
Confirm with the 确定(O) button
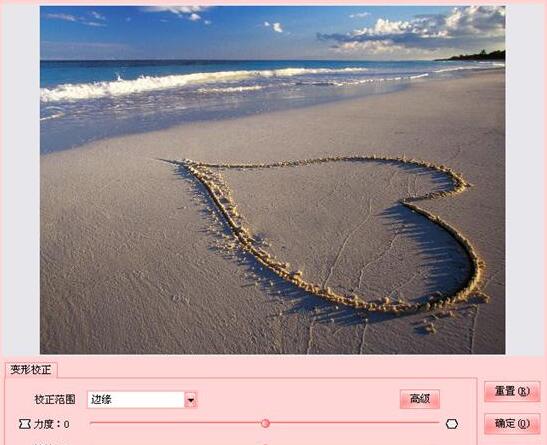[512, 423]
